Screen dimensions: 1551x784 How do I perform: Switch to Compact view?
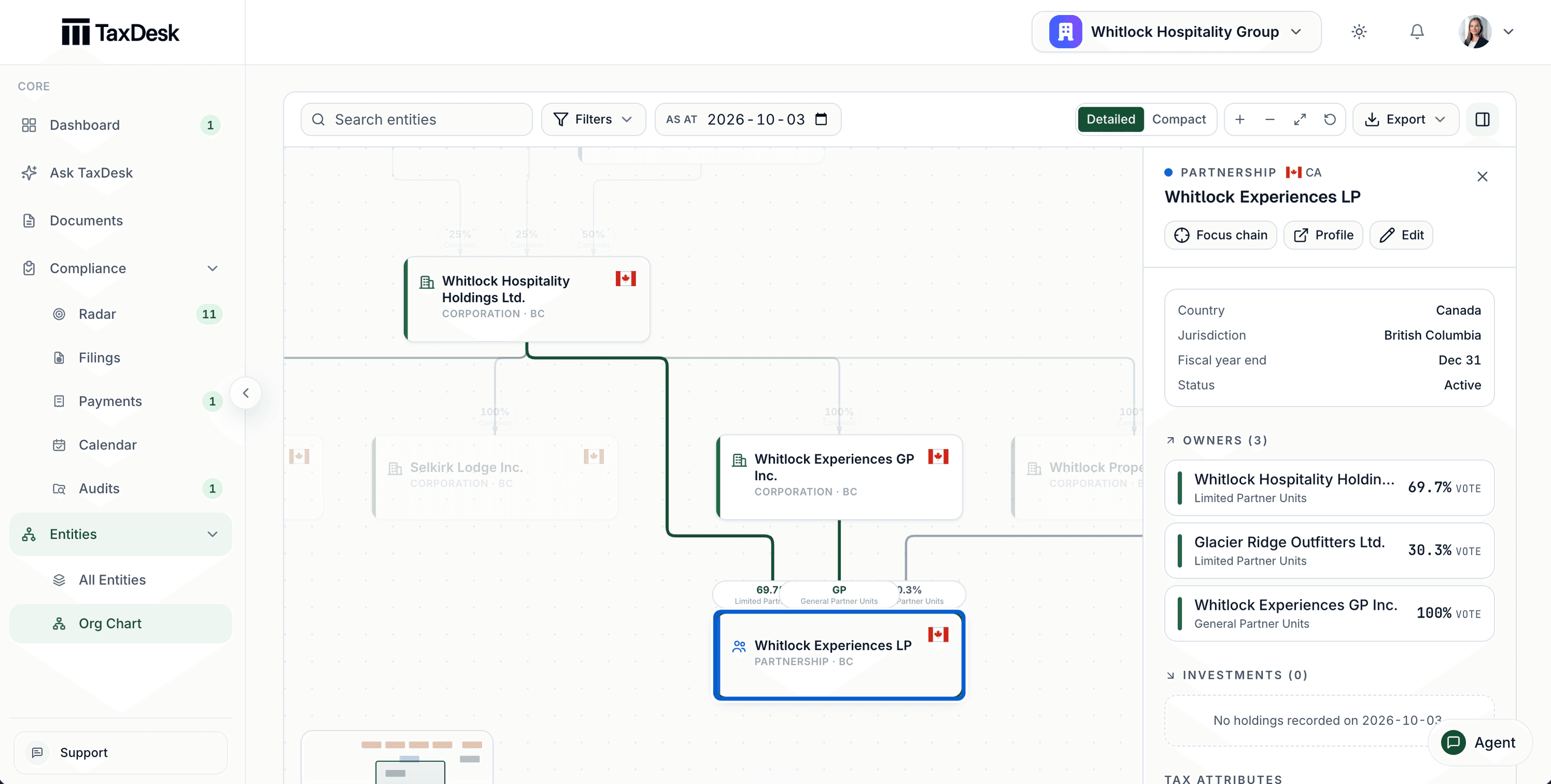point(1179,119)
